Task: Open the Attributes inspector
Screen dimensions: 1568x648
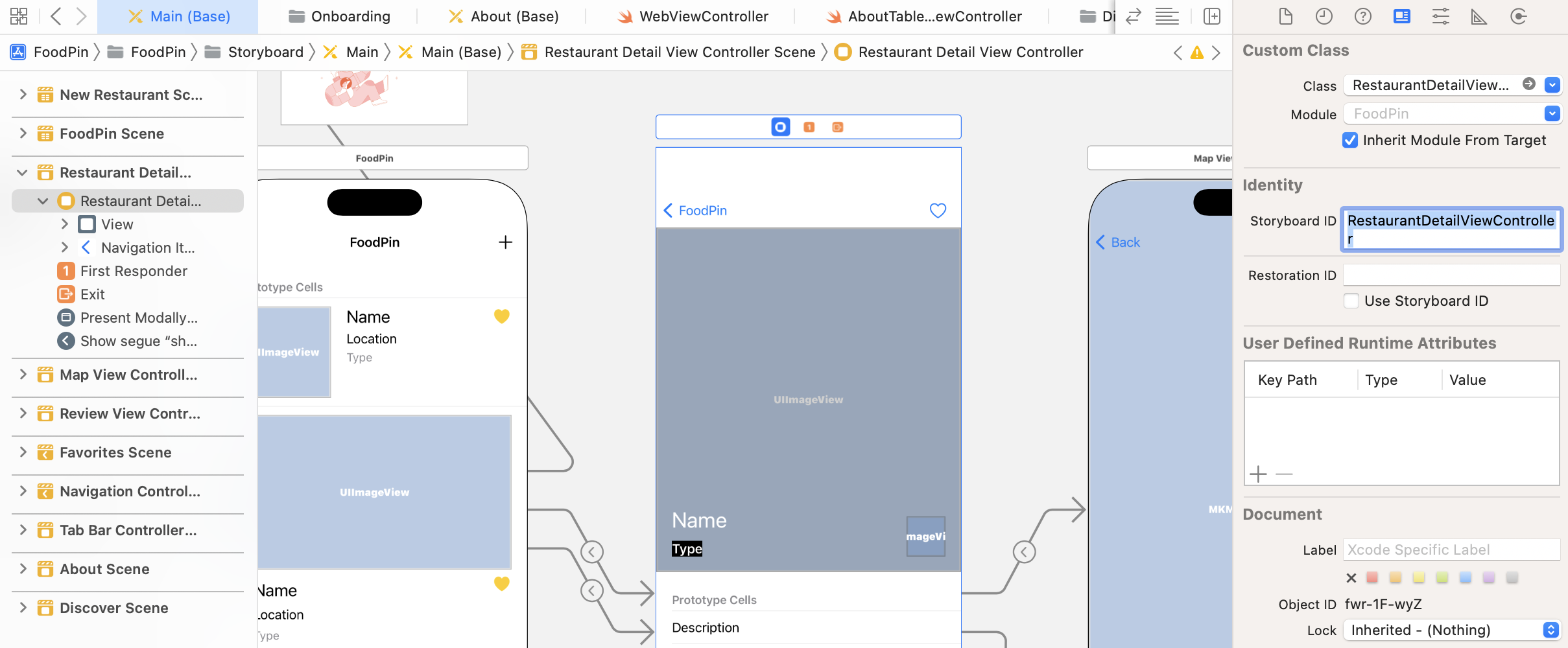Action: click(x=1440, y=16)
